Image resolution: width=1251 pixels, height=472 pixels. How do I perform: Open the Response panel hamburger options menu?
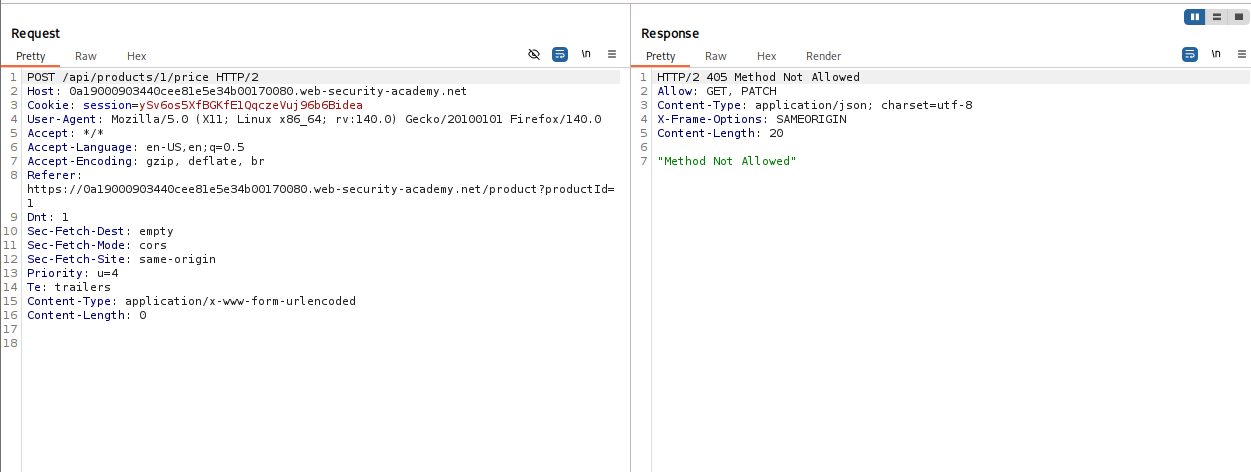(x=1241, y=55)
